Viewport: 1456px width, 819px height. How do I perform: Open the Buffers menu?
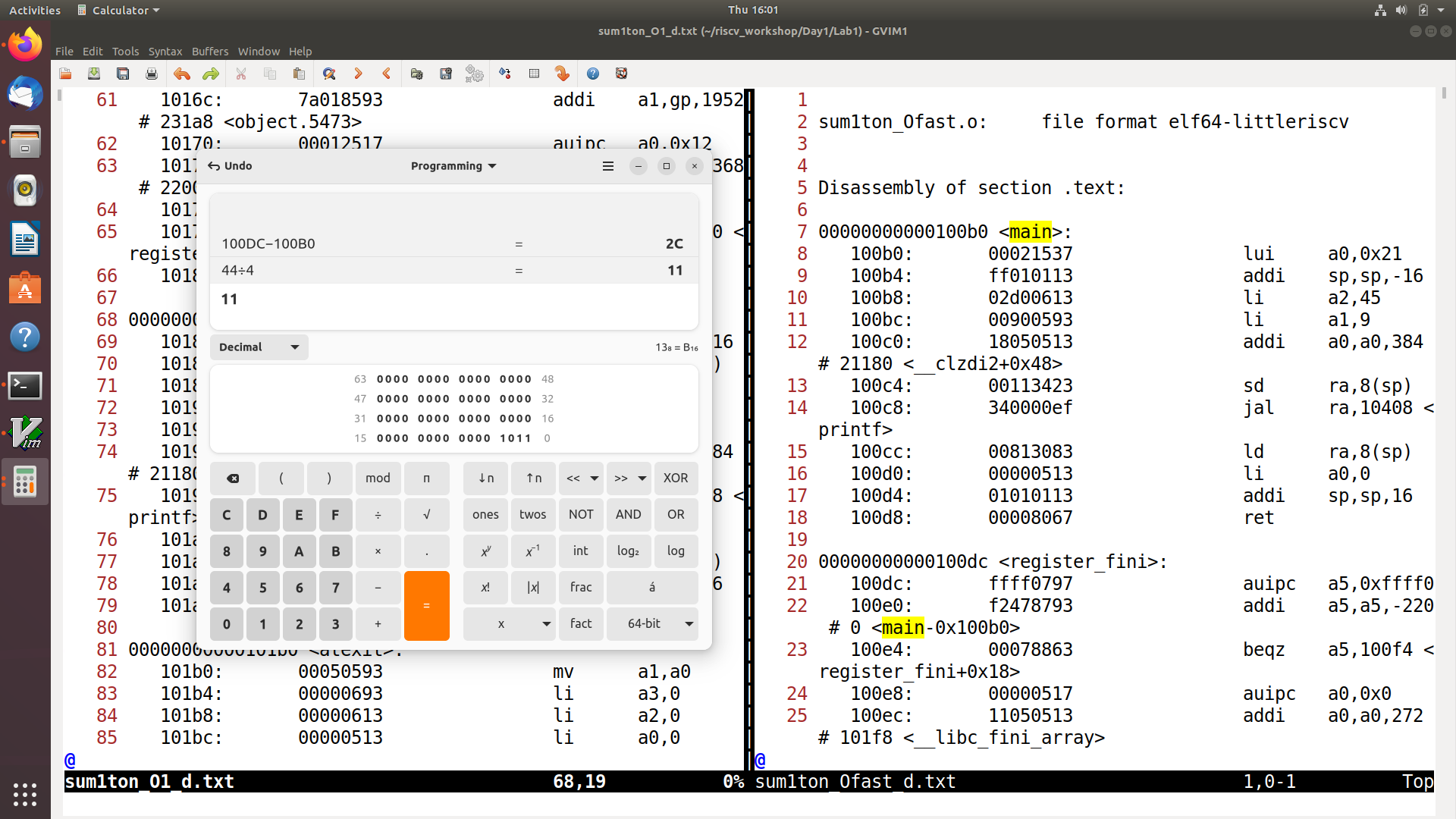(x=209, y=52)
